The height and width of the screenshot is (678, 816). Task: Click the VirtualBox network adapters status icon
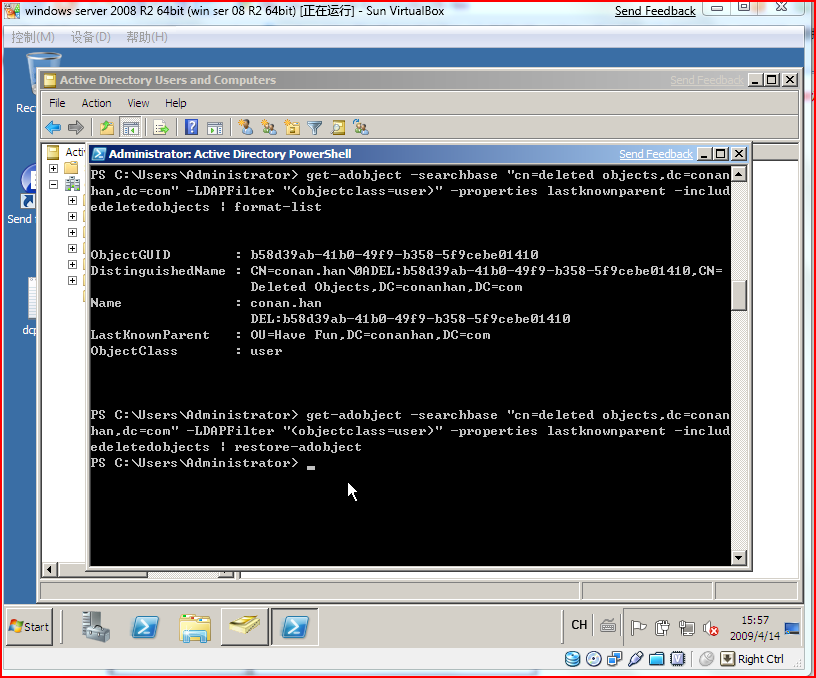click(x=615, y=659)
